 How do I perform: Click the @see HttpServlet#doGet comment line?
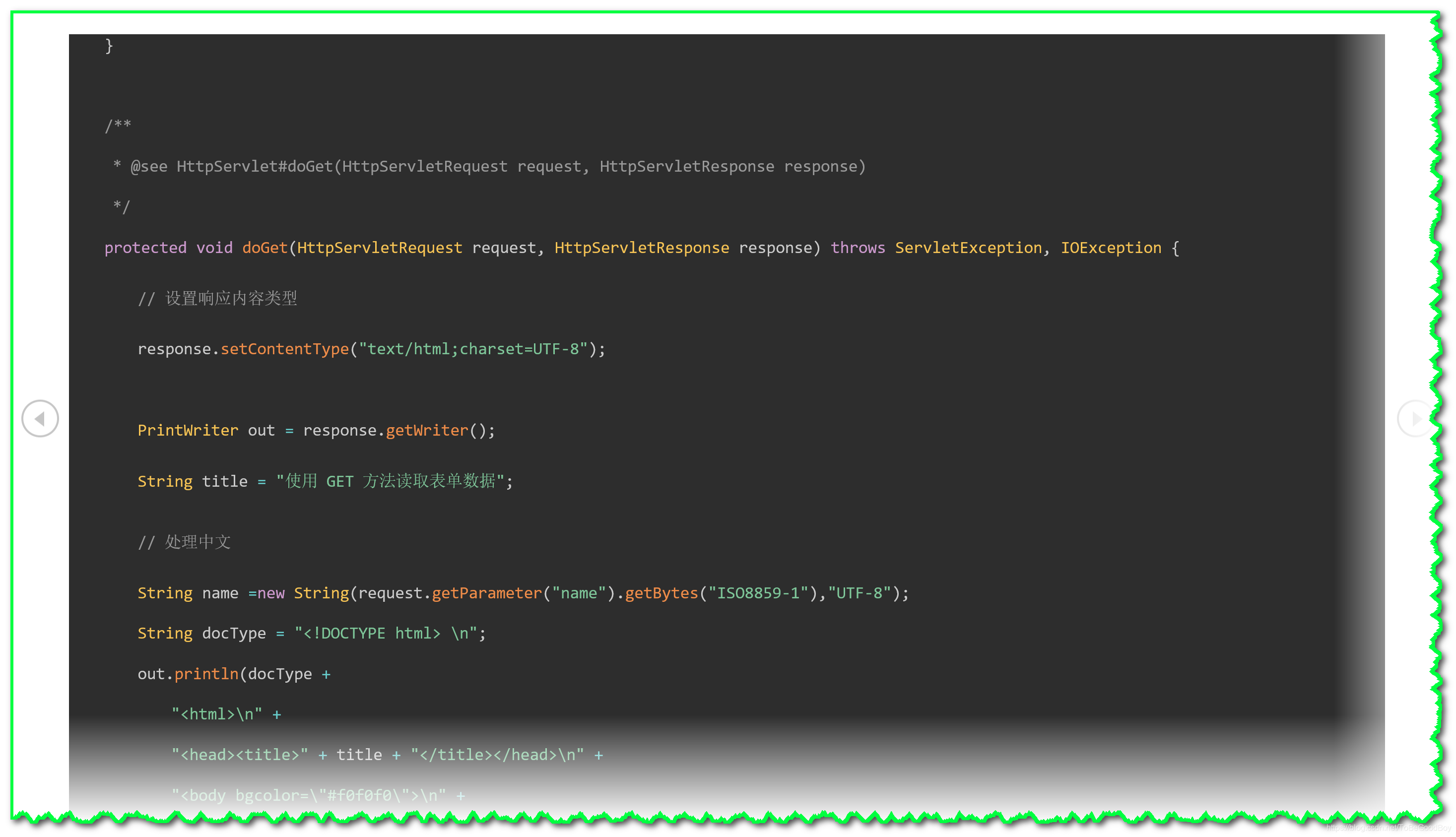489,167
